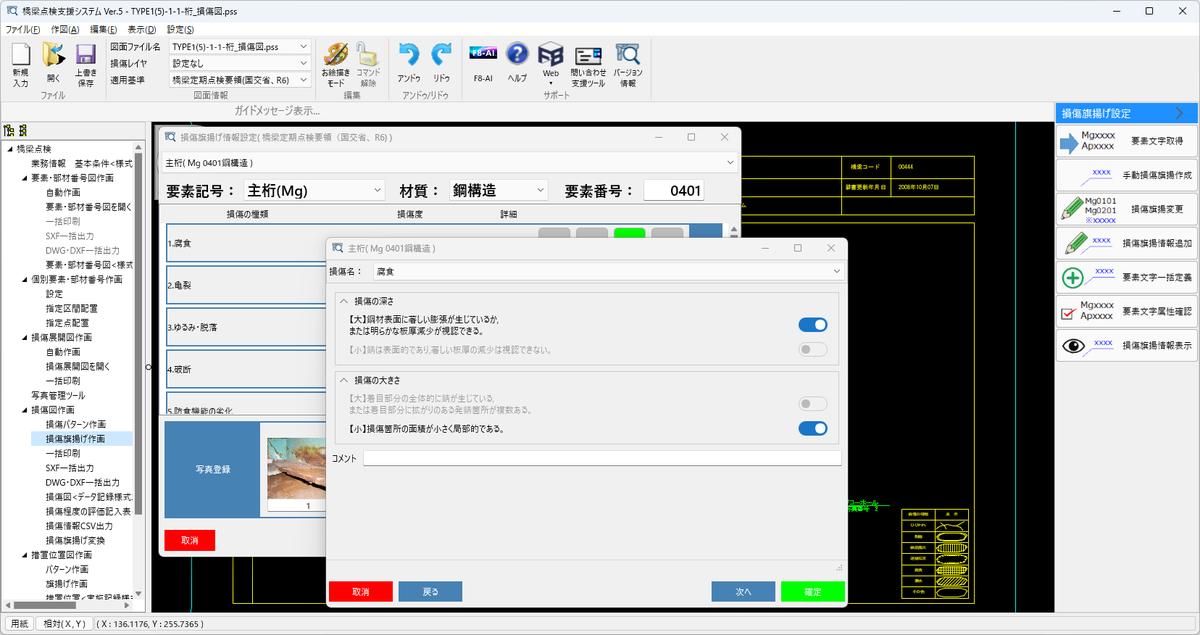Click 要素番号 0401 field
Viewport: 1200px width, 635px height.
pyautogui.click(x=673, y=190)
